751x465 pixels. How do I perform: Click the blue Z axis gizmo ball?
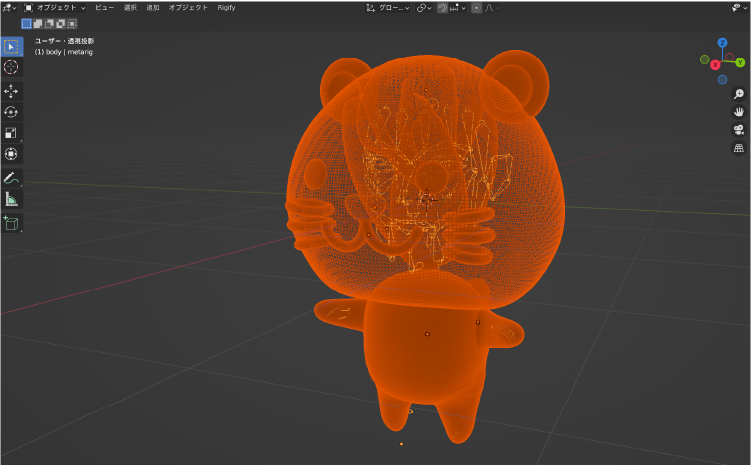723,43
